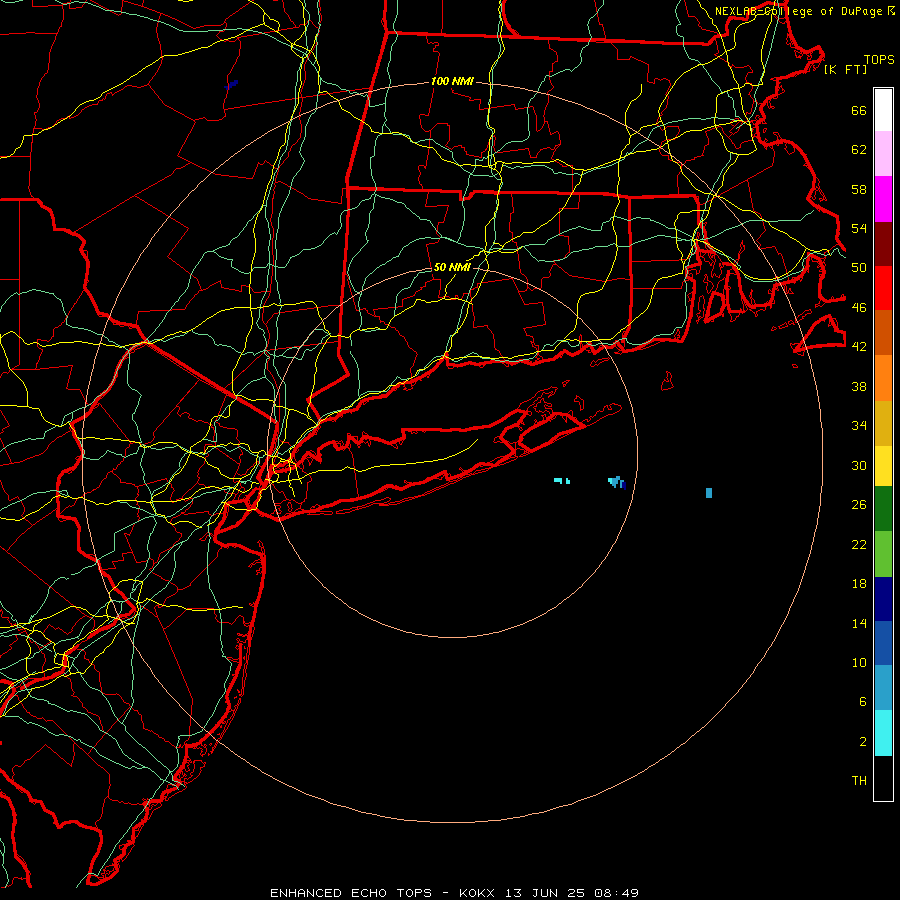Click the isolated blue echo outside 50 NMI ring
Screen dimensions: 900x900
[x=709, y=492]
